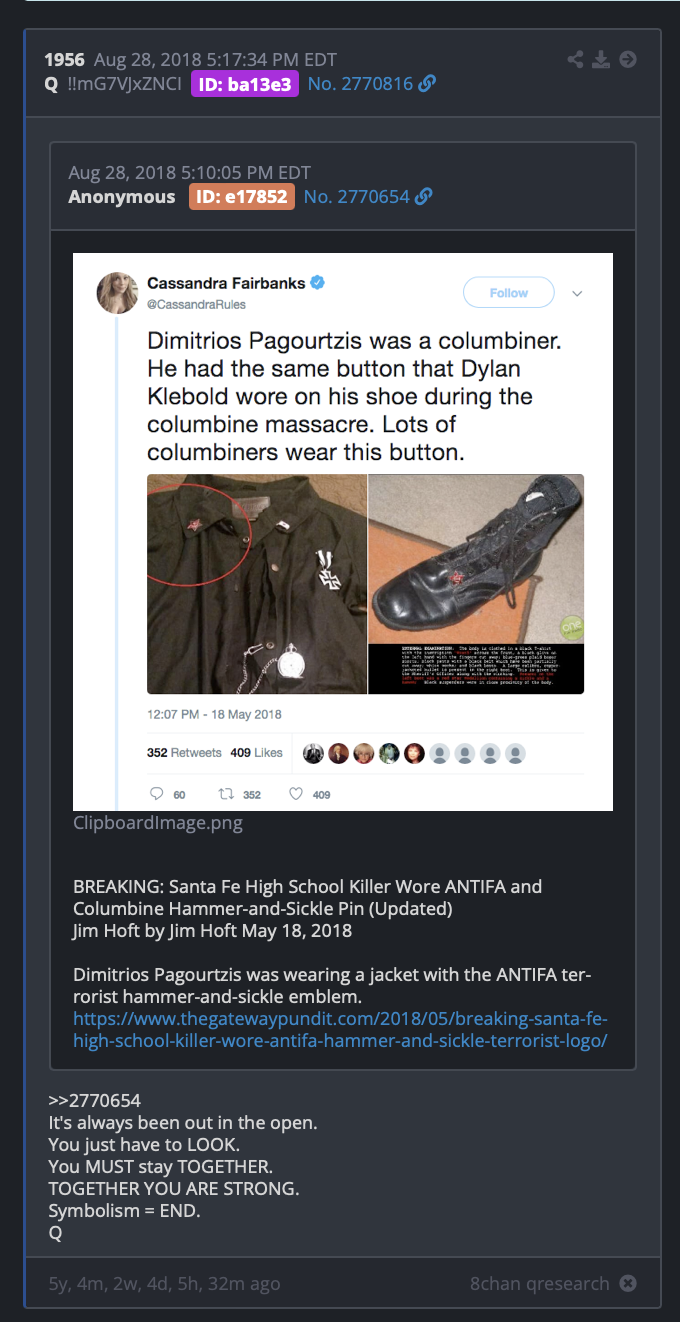Image resolution: width=680 pixels, height=1322 pixels.
Task: Expand the tweet options chevron next to Follow
Action: click(577, 293)
